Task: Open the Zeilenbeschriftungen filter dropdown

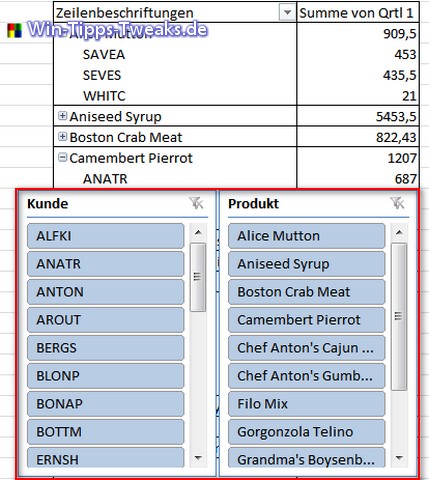Action: click(x=287, y=13)
